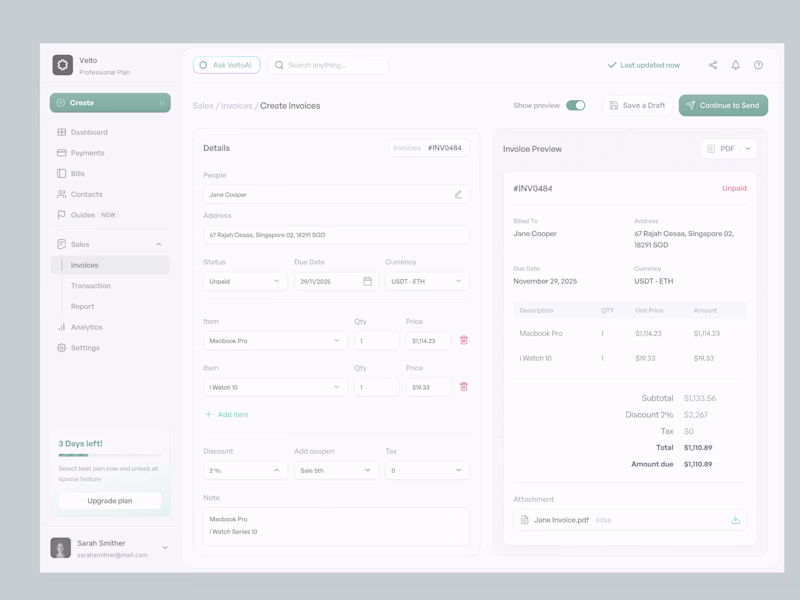Click November 29, 2025 in preview
The height and width of the screenshot is (600, 800).
click(x=545, y=281)
